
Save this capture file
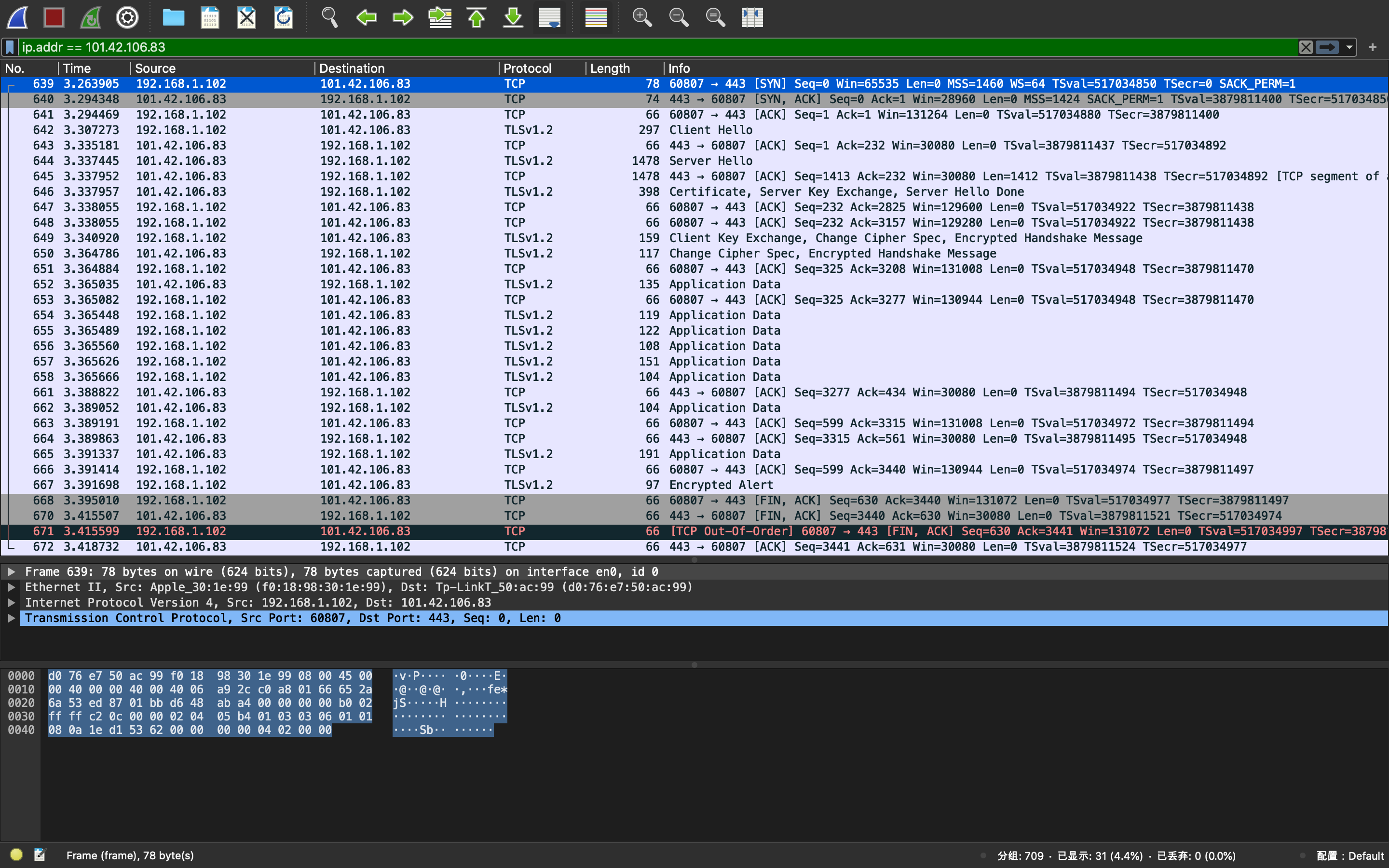tap(209, 17)
